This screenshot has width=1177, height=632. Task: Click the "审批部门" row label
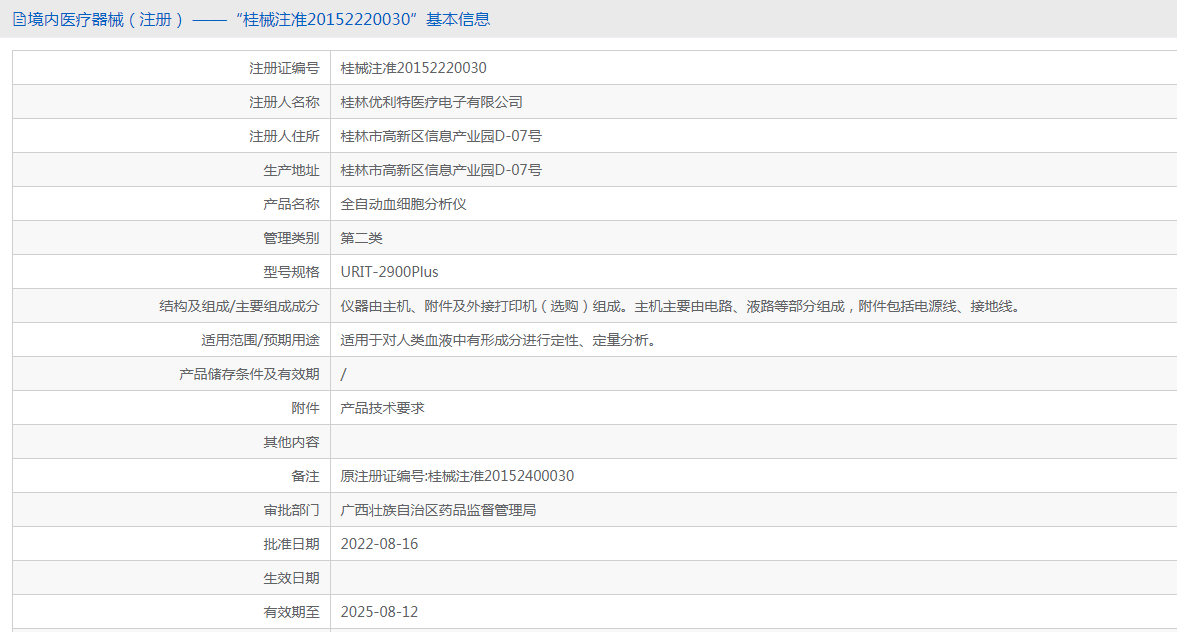pyautogui.click(x=291, y=510)
